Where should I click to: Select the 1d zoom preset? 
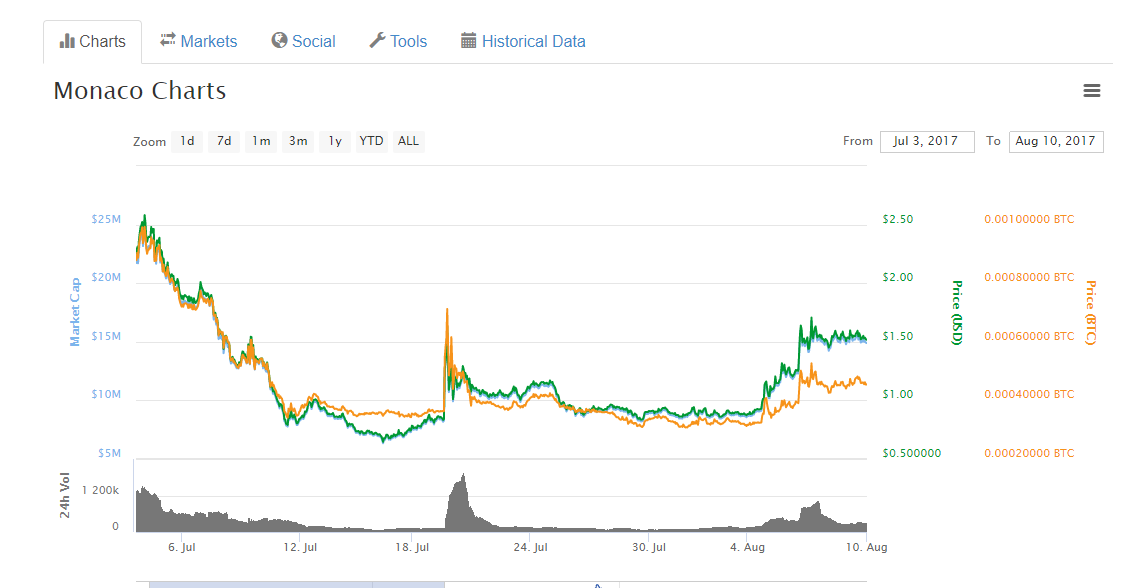click(x=186, y=141)
